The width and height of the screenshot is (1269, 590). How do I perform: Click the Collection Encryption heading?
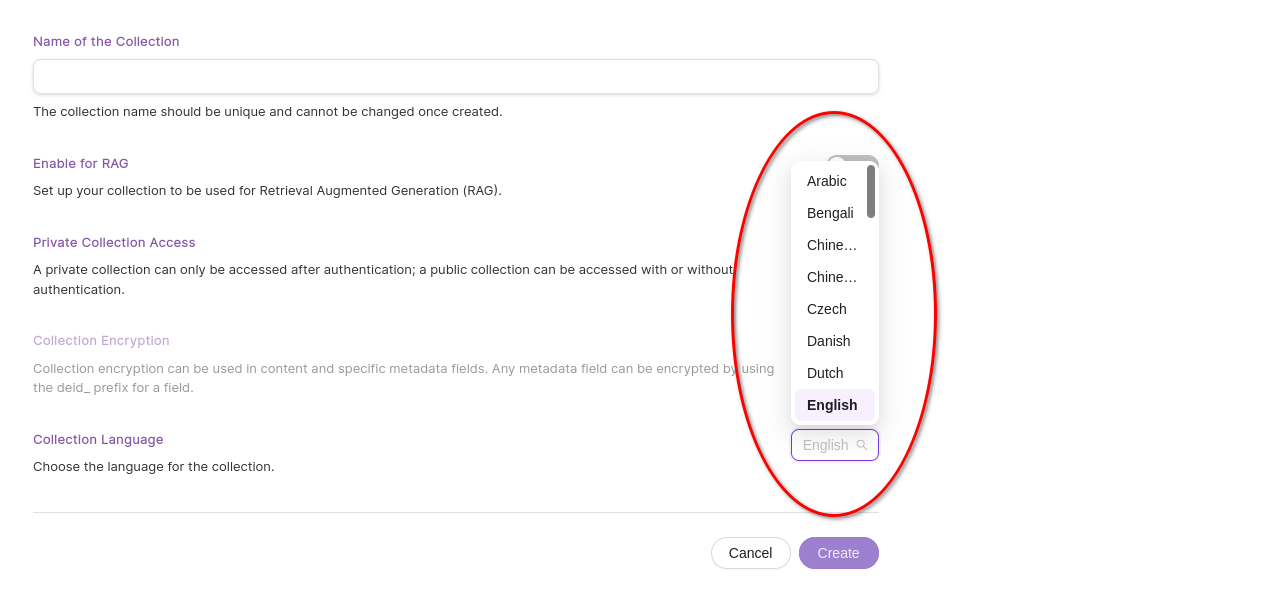pyautogui.click(x=101, y=340)
